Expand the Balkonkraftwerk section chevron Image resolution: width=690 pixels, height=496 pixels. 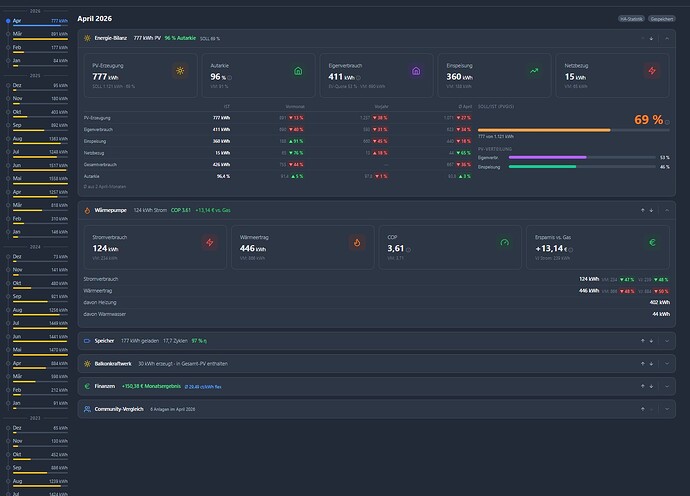(x=667, y=364)
